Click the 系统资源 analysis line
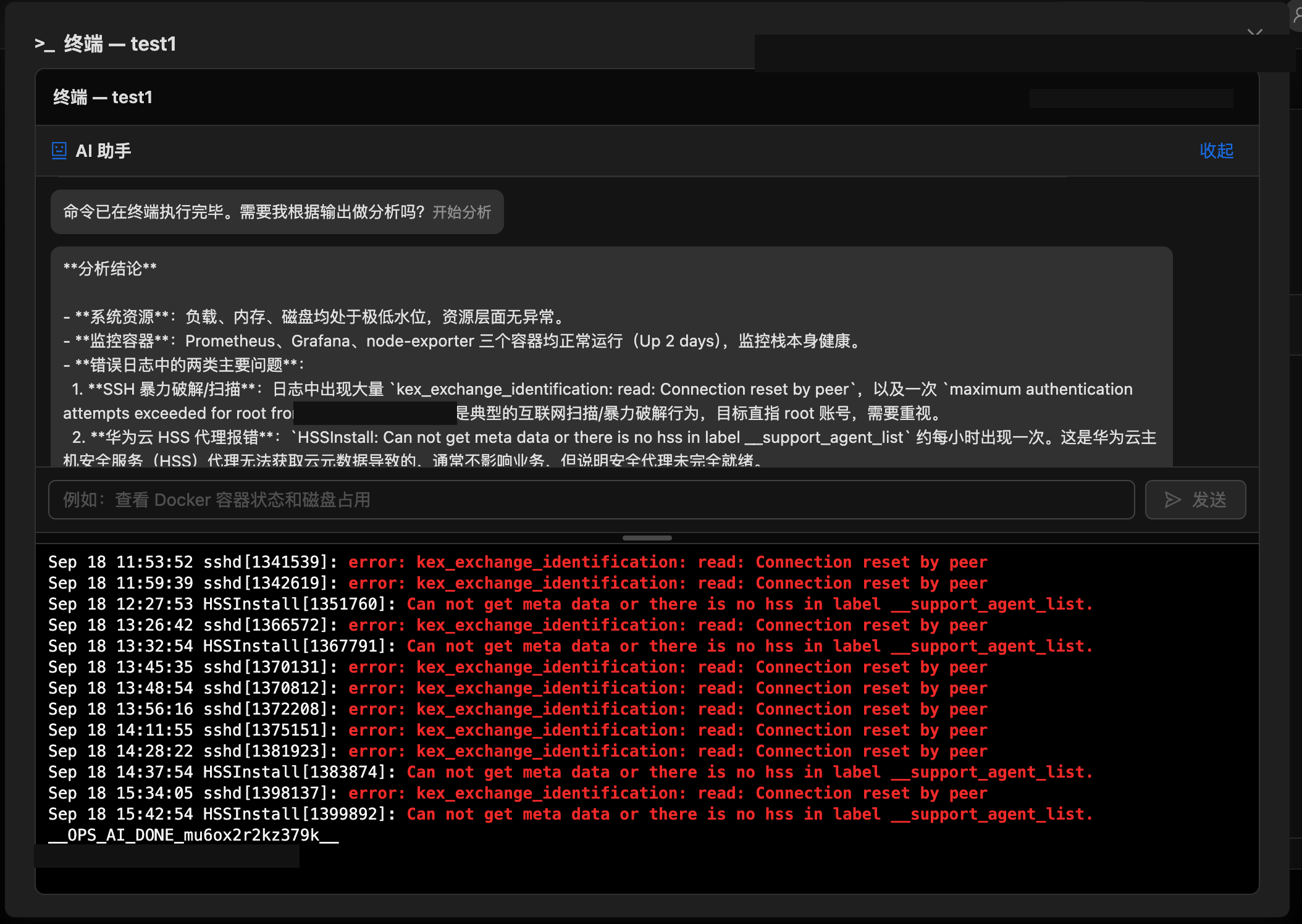The image size is (1302, 924). pyautogui.click(x=316, y=317)
